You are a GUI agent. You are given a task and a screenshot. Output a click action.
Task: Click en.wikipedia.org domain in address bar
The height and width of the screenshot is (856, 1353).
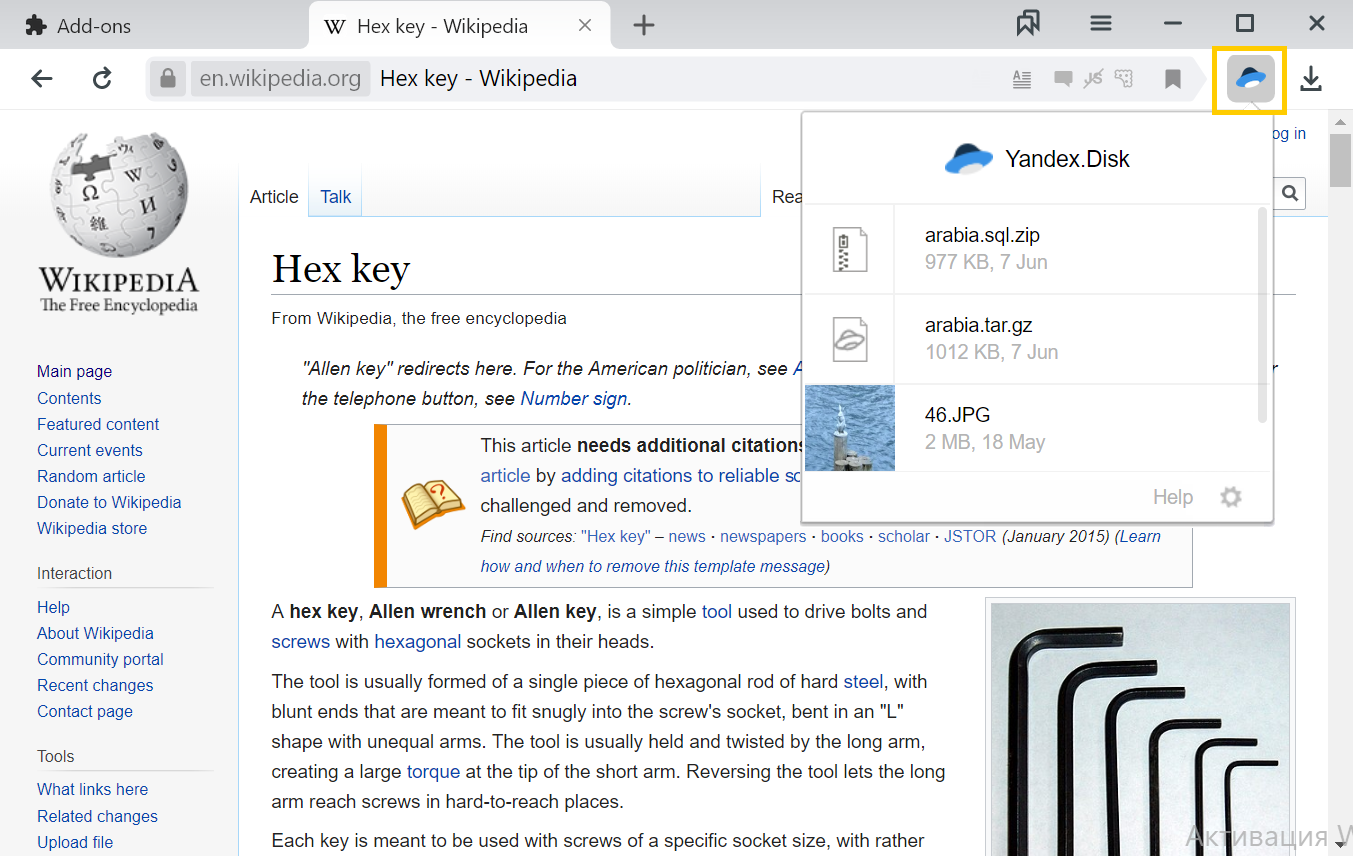click(280, 78)
